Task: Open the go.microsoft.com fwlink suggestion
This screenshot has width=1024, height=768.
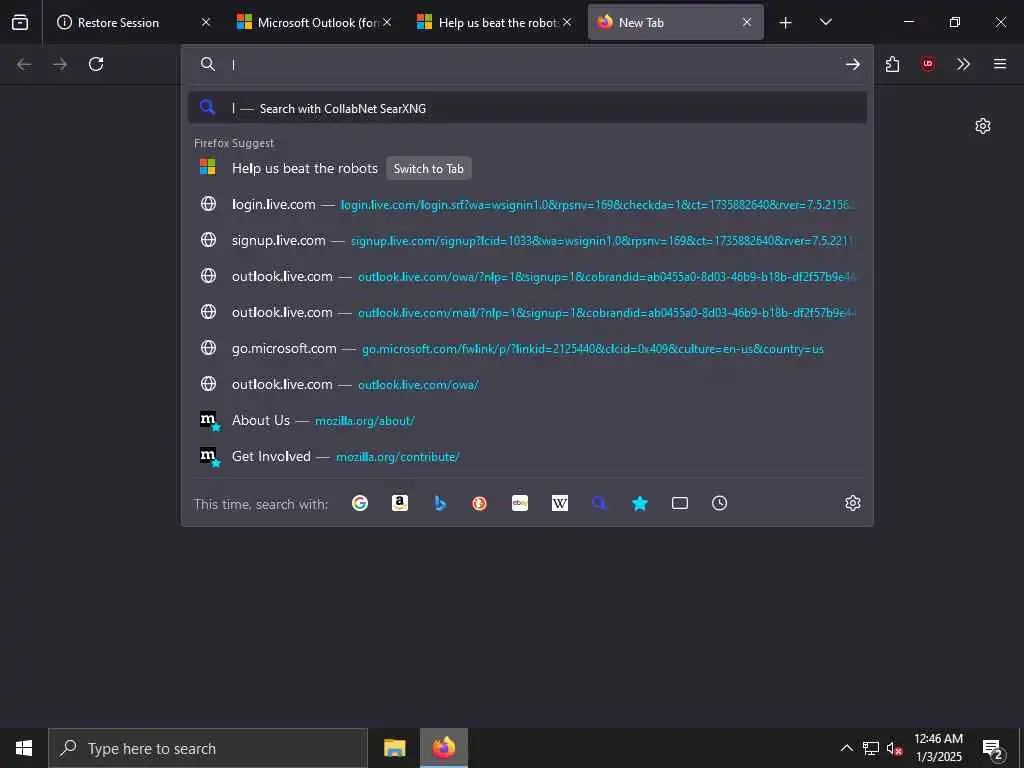Action: tap(527, 348)
